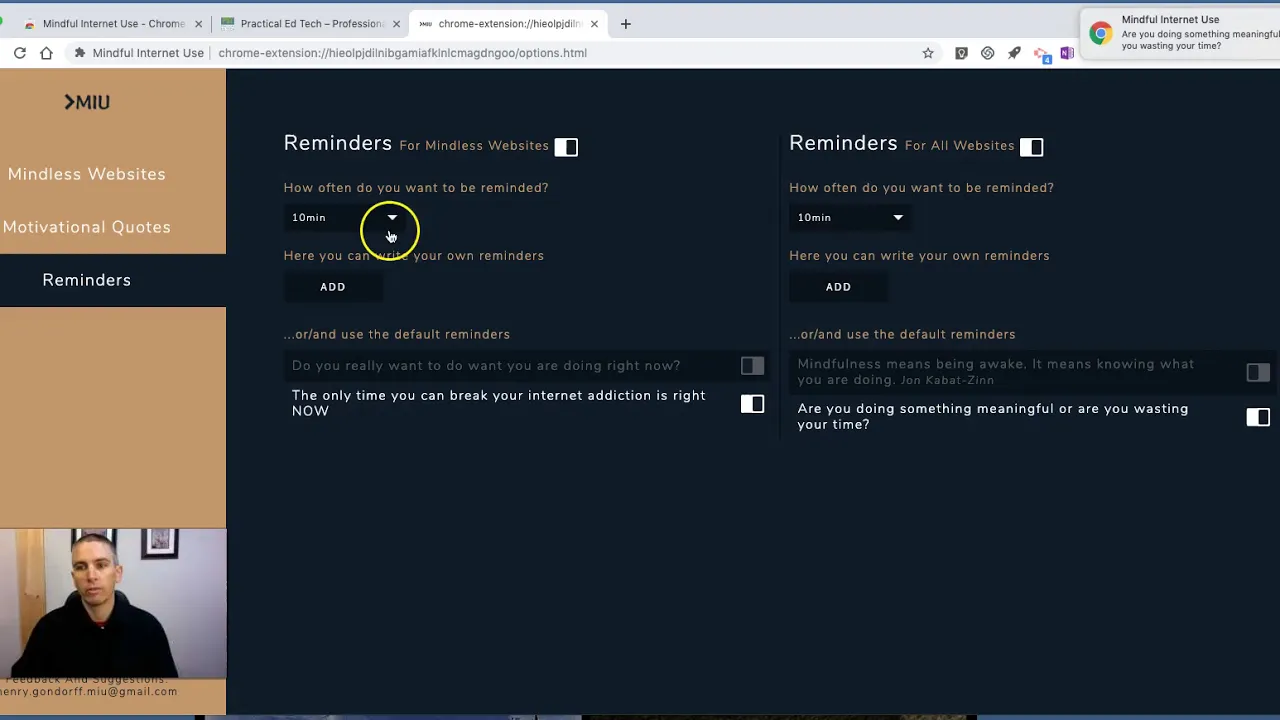This screenshot has height=720, width=1280.
Task: Click the 'Mindfulness means being awake' quote text
Action: 996,372
